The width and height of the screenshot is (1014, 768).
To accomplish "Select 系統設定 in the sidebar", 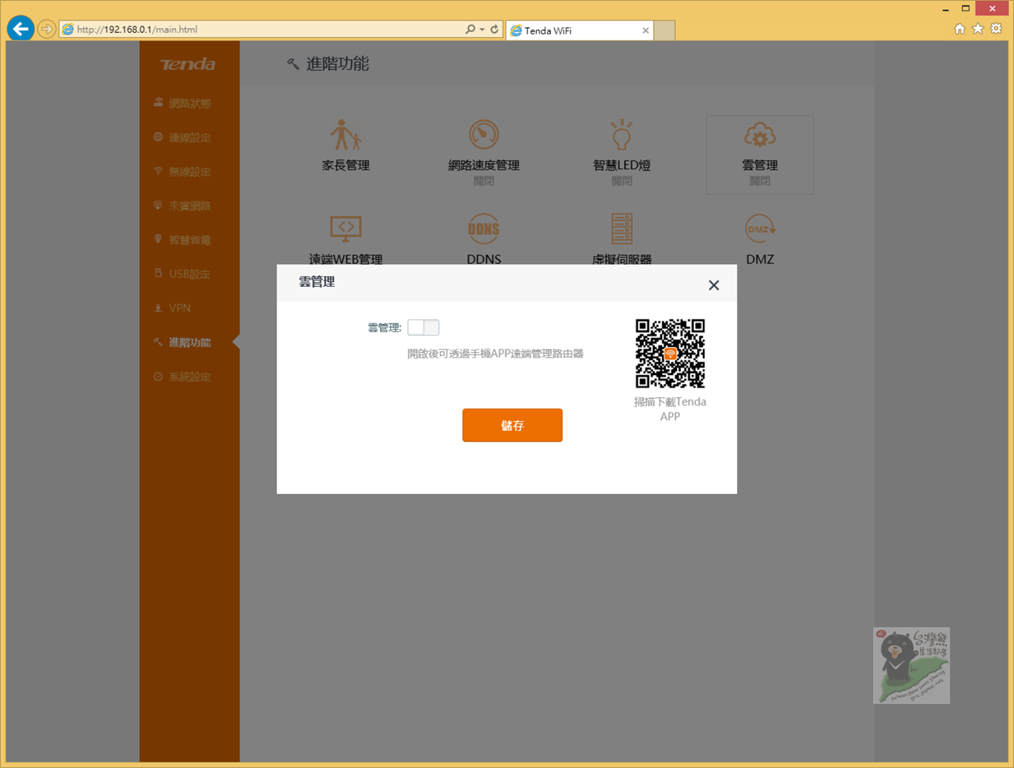I will (189, 376).
